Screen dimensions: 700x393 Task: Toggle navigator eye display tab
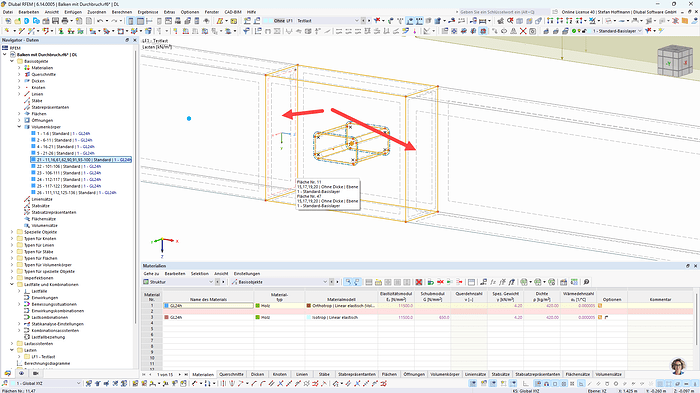tap(21, 373)
